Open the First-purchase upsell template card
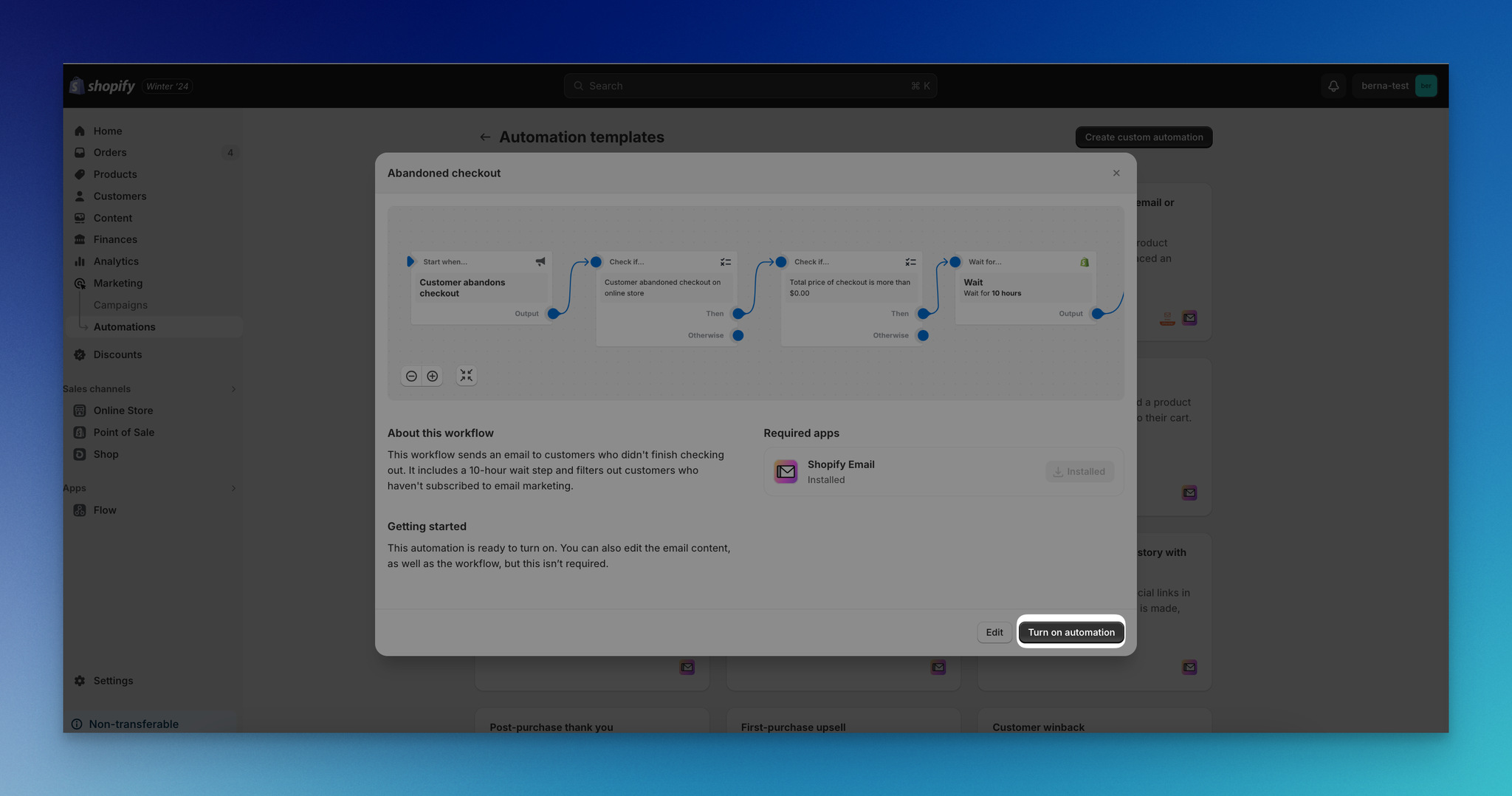Screen dimensions: 1512x796 click(843, 721)
